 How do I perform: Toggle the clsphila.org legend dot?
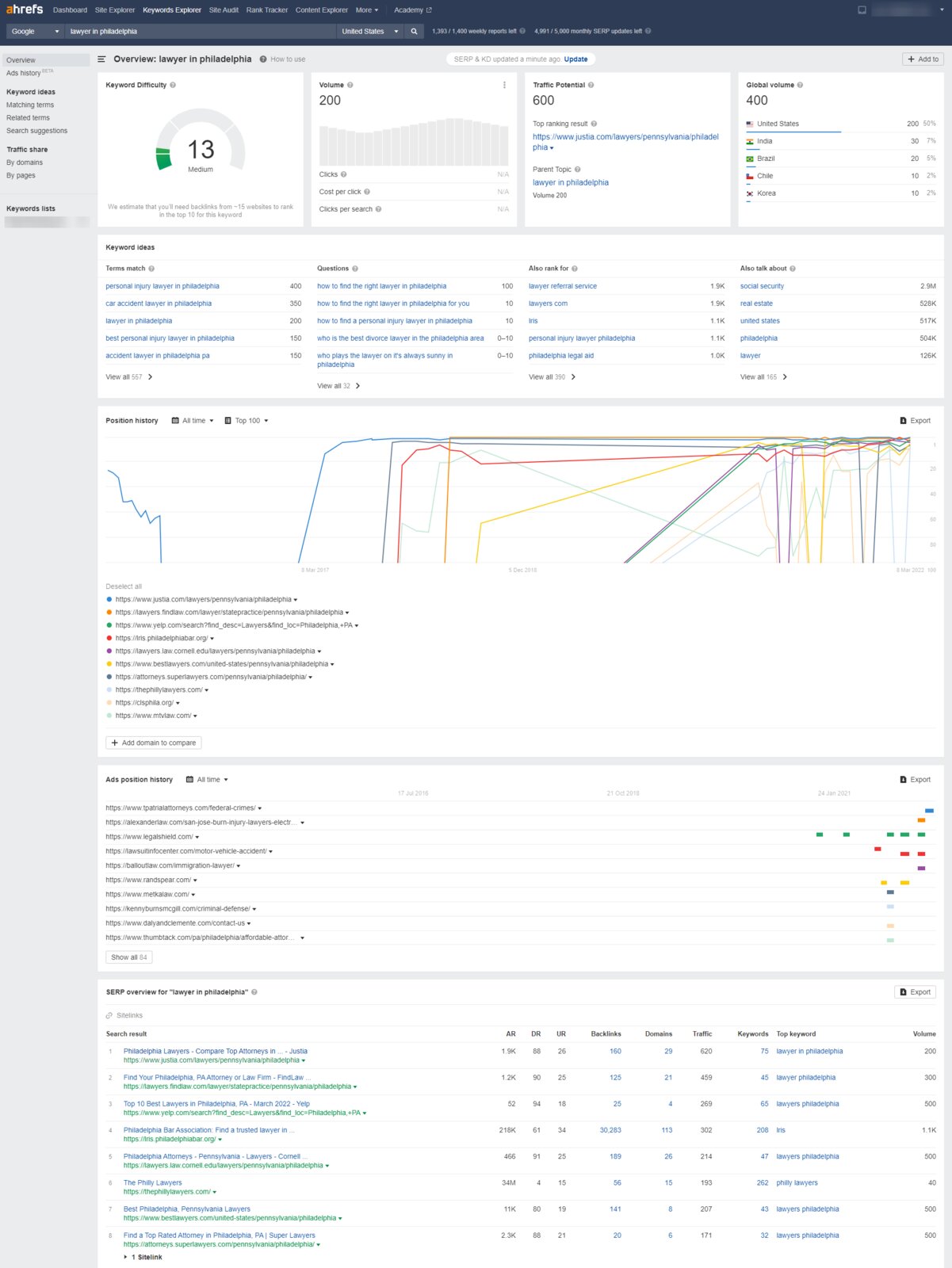click(109, 703)
